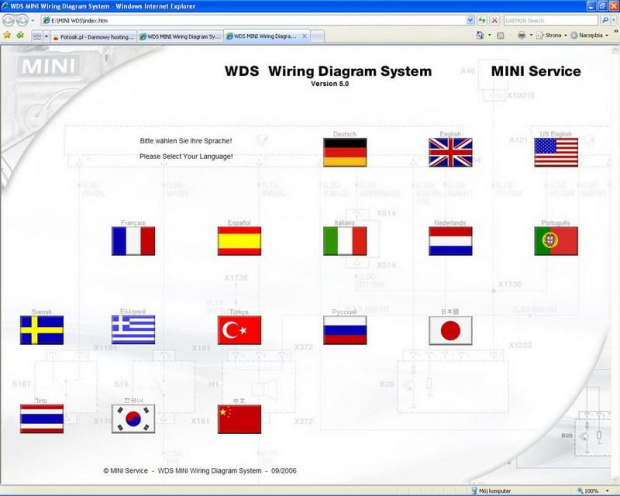Expand the tab list dropdown arrow
The image size is (620, 496).
pos(46,36)
